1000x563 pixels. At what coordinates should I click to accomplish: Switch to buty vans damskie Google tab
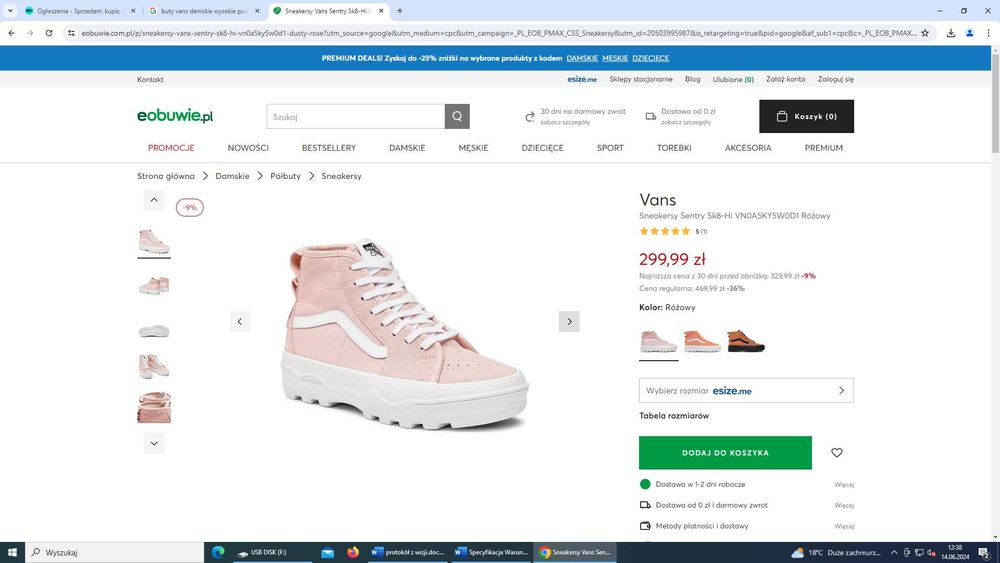204,11
